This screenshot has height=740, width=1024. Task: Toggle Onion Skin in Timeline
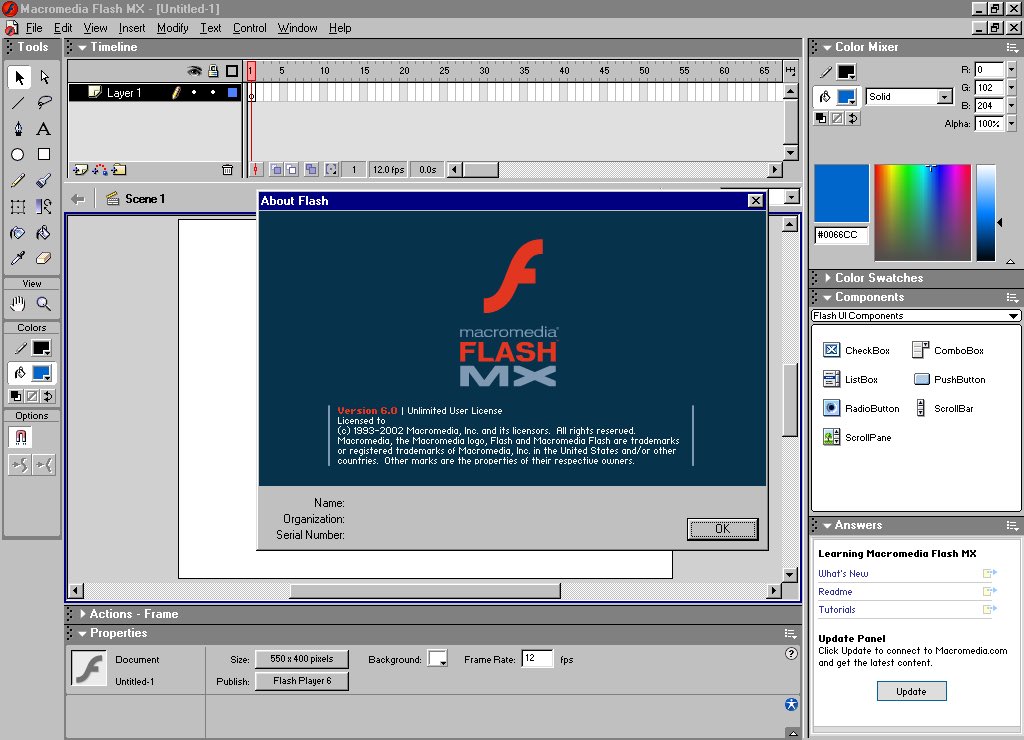[x=276, y=170]
